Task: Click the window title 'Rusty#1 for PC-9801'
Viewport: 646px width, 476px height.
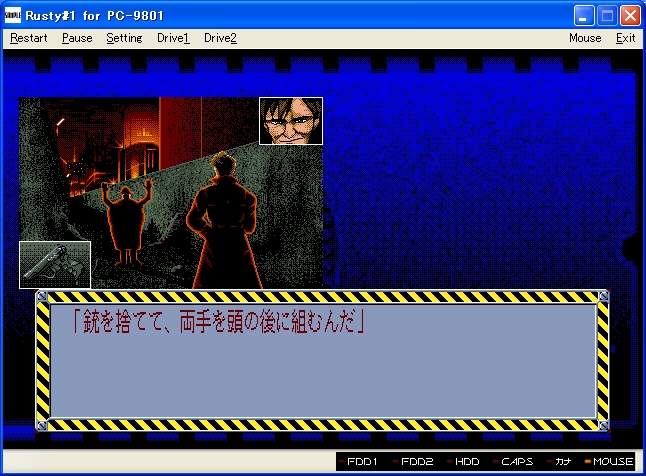Action: [94, 16]
